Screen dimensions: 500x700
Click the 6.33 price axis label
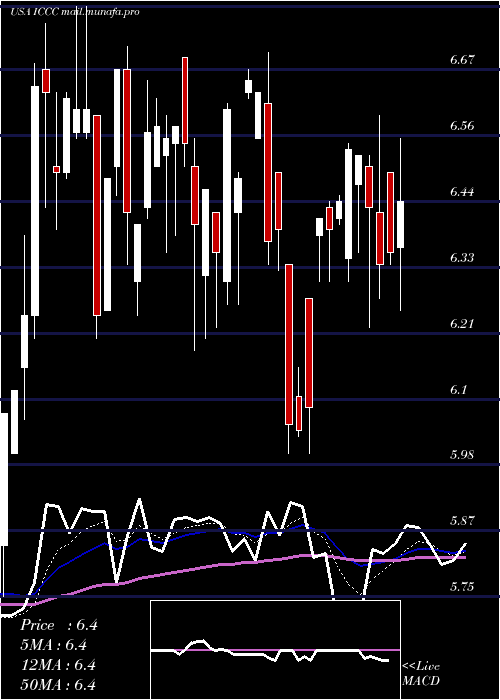tap(462, 258)
